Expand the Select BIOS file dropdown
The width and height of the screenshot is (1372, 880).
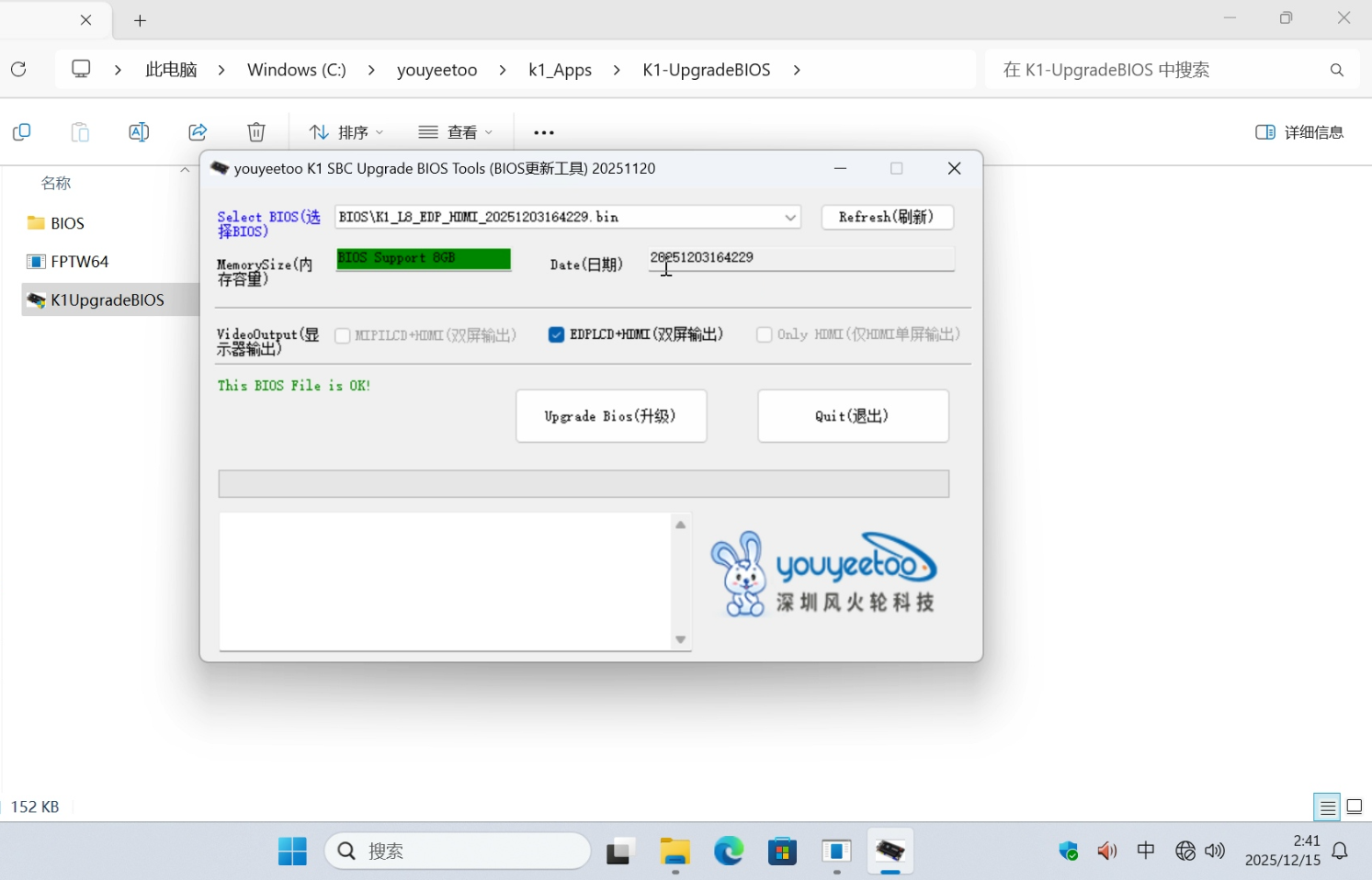pyautogui.click(x=789, y=218)
